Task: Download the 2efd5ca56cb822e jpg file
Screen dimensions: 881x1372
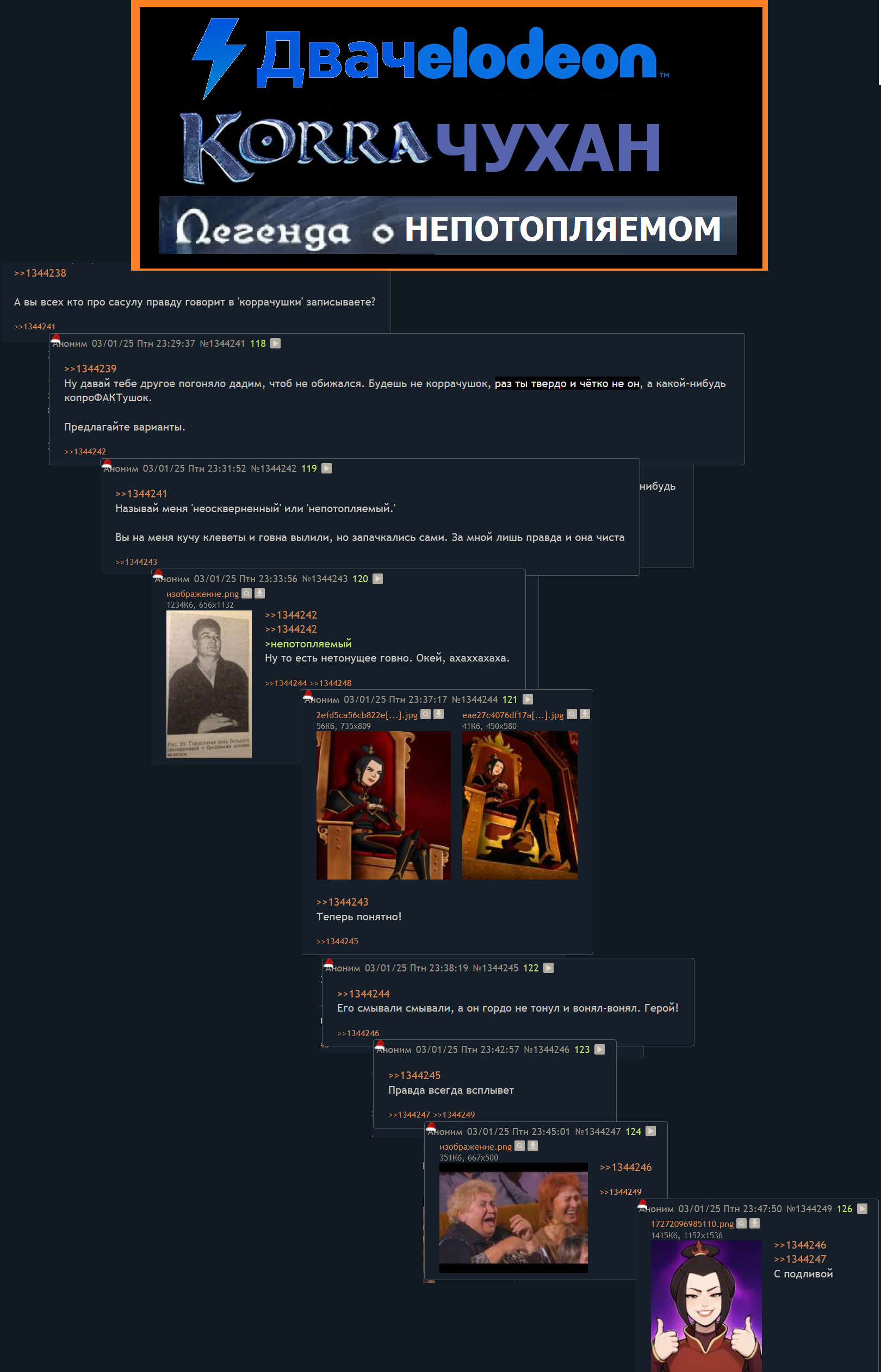Action: [439, 714]
